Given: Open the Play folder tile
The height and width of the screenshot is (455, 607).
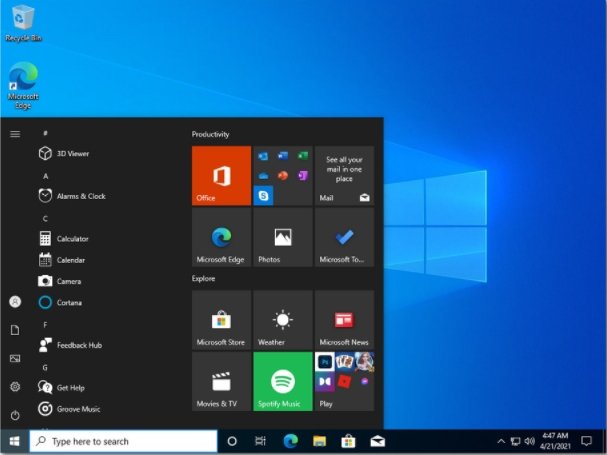Looking at the screenshot, I should [344, 381].
